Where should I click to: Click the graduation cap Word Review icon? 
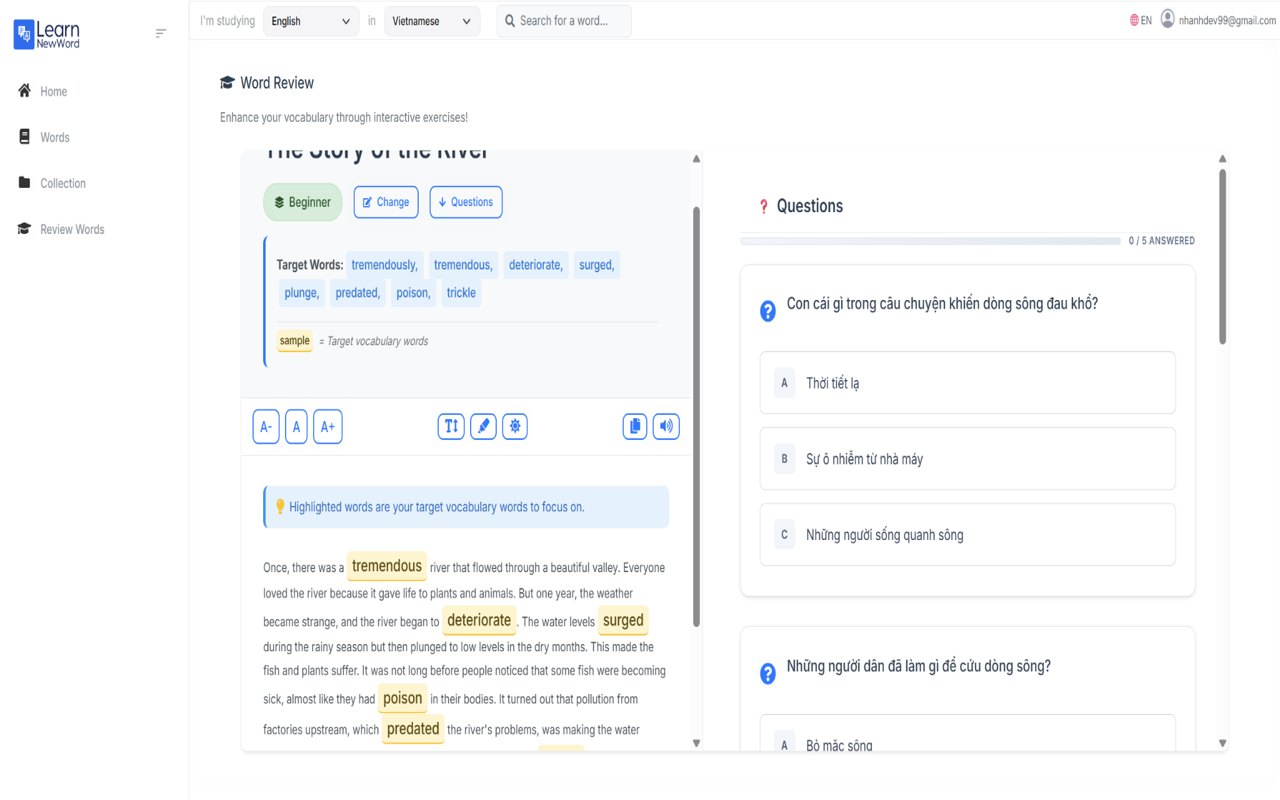coord(227,83)
